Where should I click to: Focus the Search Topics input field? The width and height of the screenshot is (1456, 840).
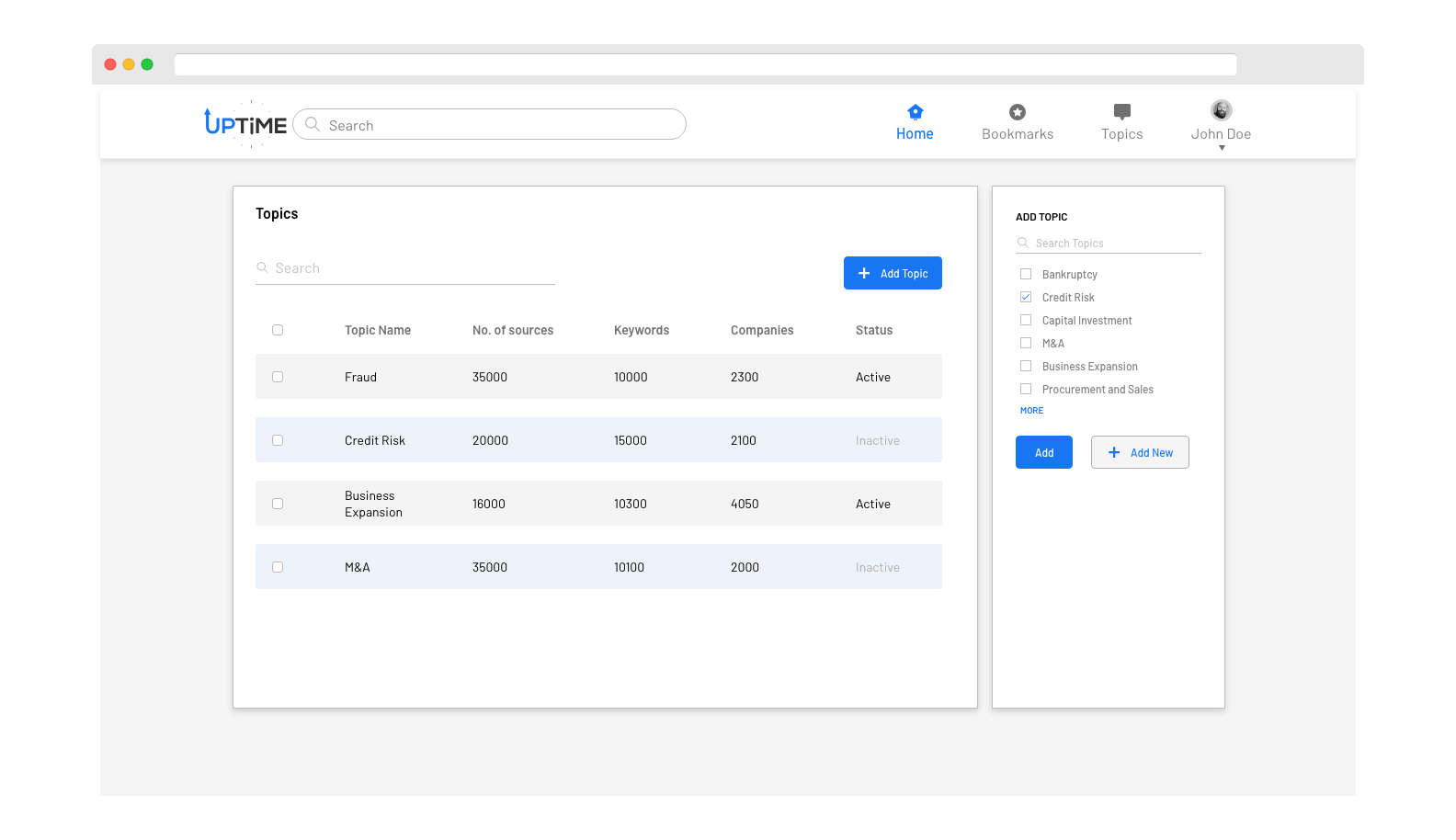coord(1116,244)
